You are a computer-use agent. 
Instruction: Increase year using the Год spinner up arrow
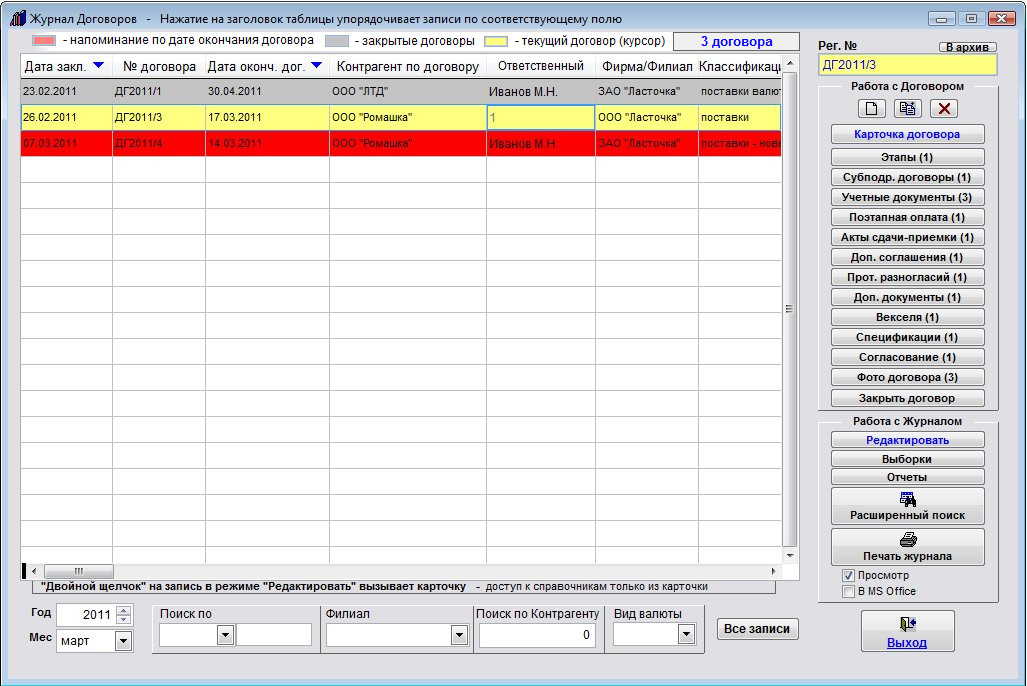click(x=124, y=610)
